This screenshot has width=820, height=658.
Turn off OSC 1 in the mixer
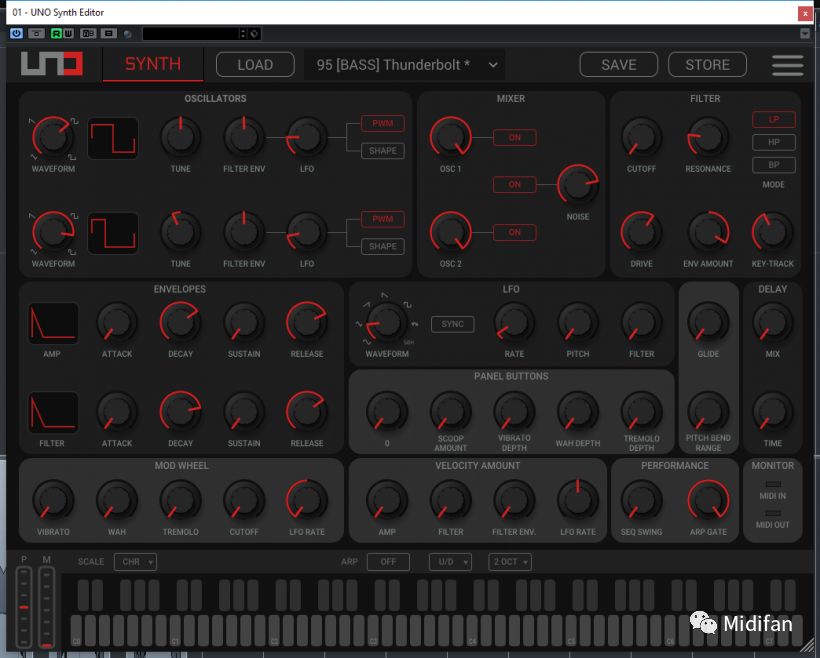pos(515,138)
